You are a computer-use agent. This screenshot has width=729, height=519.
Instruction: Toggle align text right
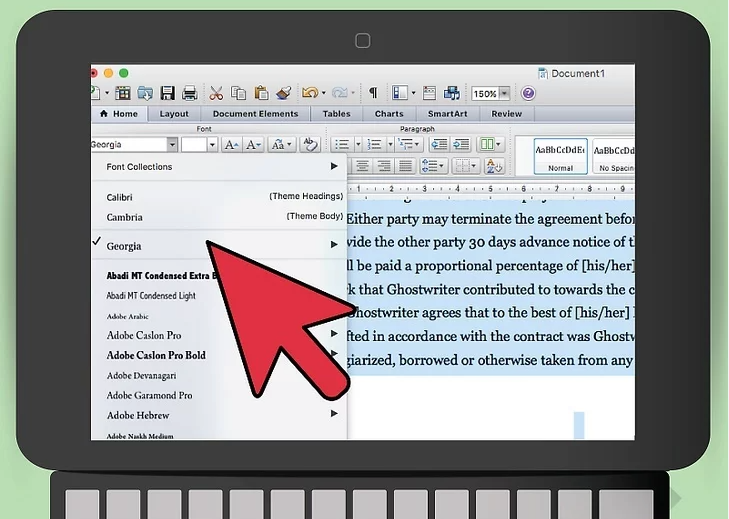point(384,166)
